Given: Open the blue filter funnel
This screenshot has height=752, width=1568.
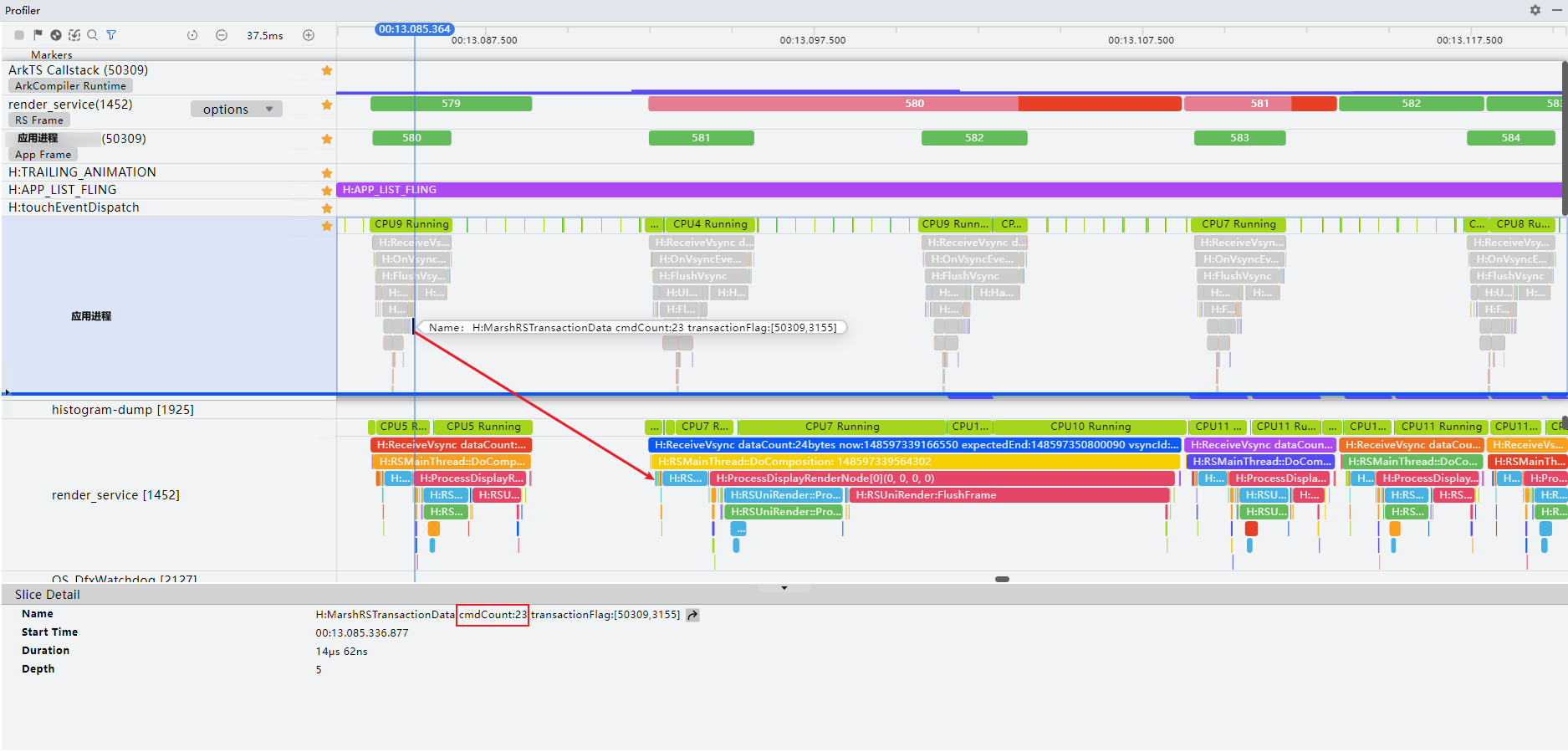Looking at the screenshot, I should tap(111, 35).
